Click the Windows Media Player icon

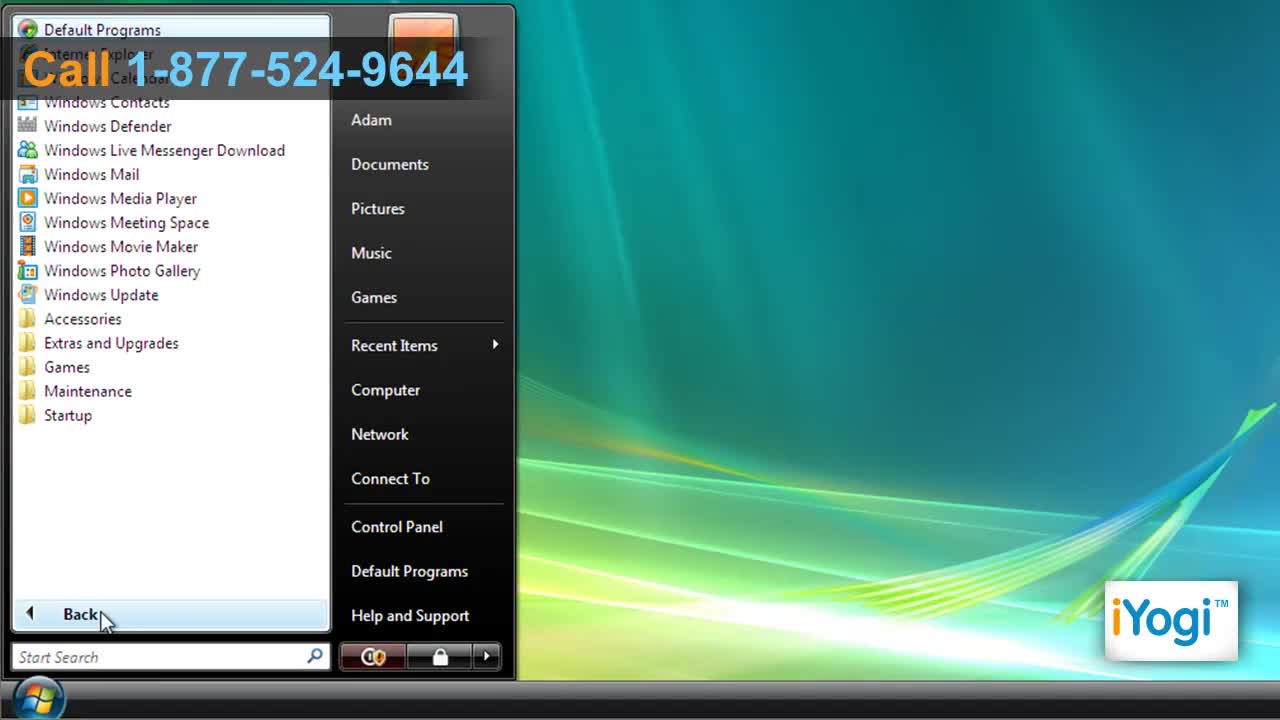28,198
